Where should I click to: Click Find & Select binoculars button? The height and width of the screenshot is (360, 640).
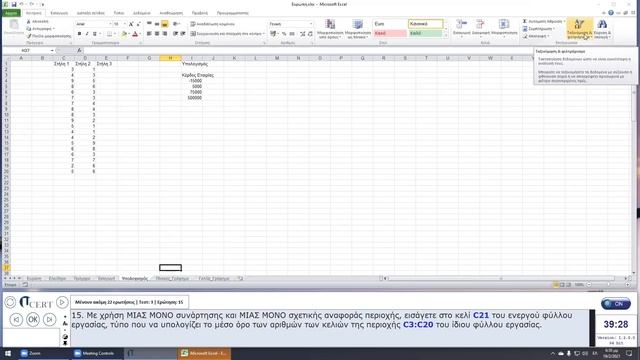pyautogui.click(x=602, y=29)
